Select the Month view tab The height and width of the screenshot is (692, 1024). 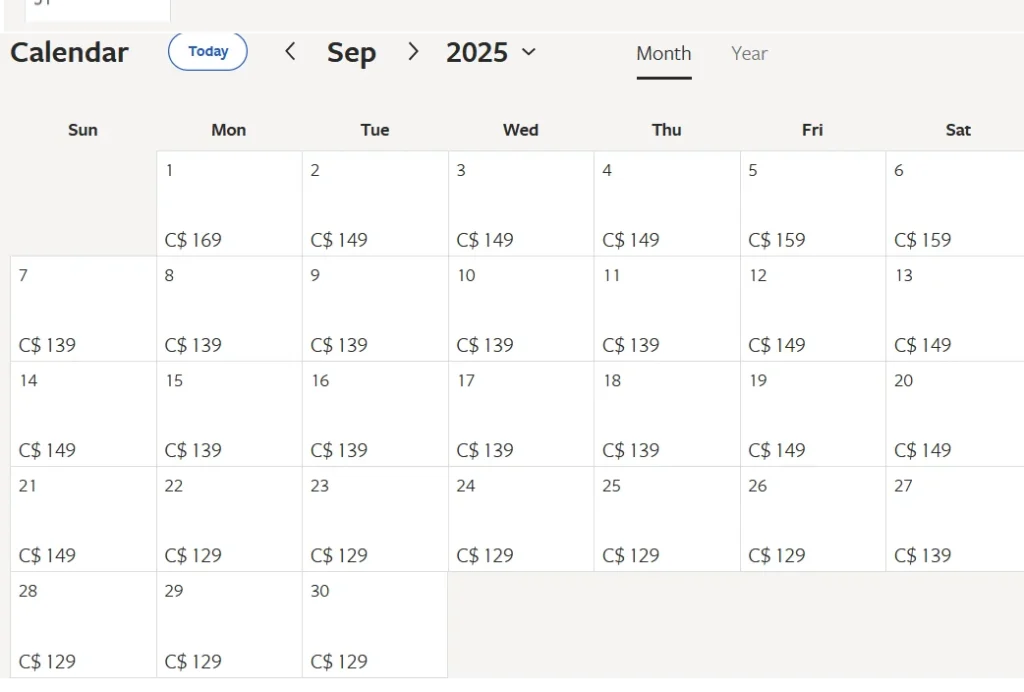(x=664, y=54)
